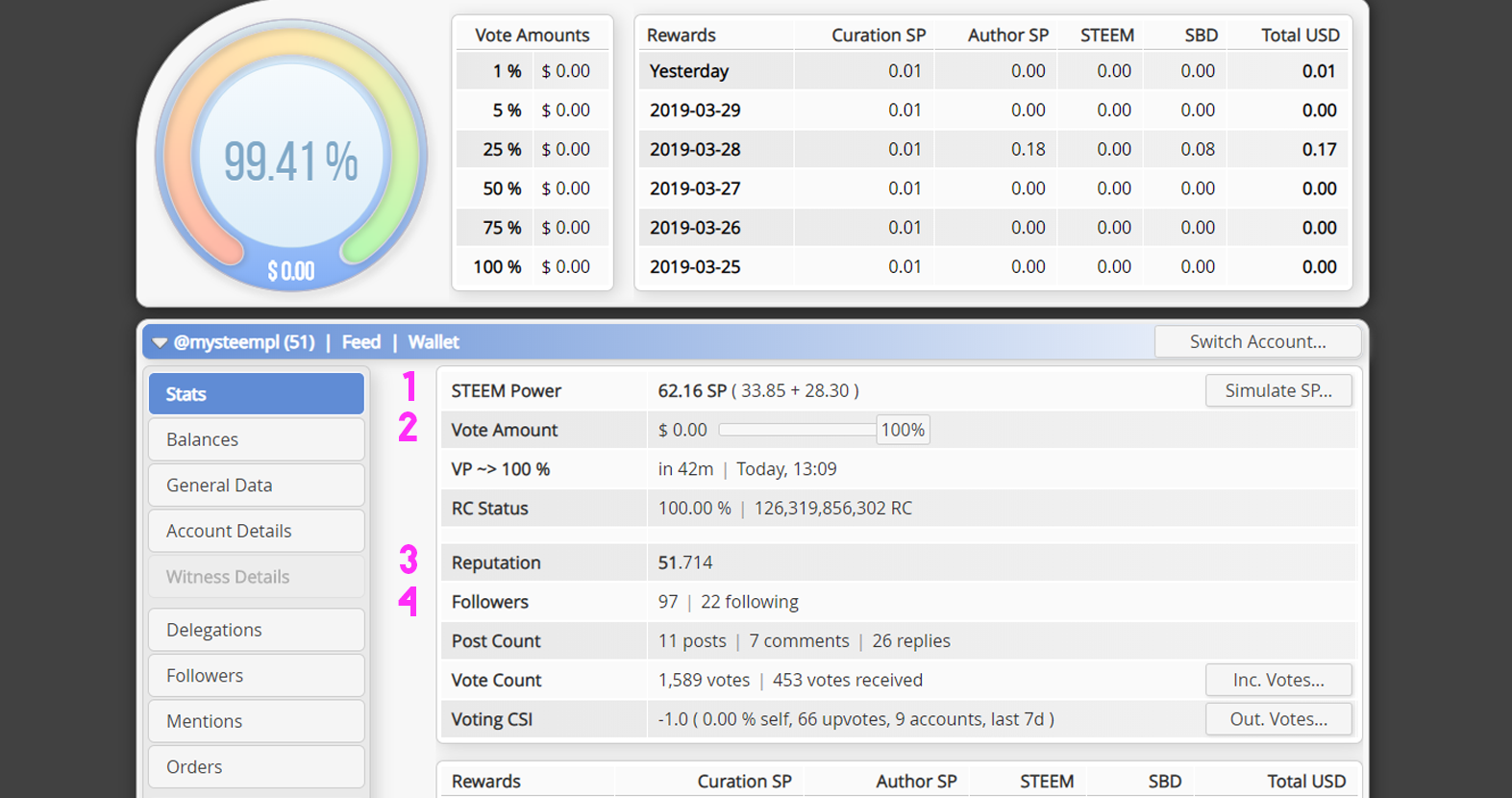The width and height of the screenshot is (1512, 798).
Task: Click the Today, 13:09 recharge time
Action: pyautogui.click(x=786, y=469)
